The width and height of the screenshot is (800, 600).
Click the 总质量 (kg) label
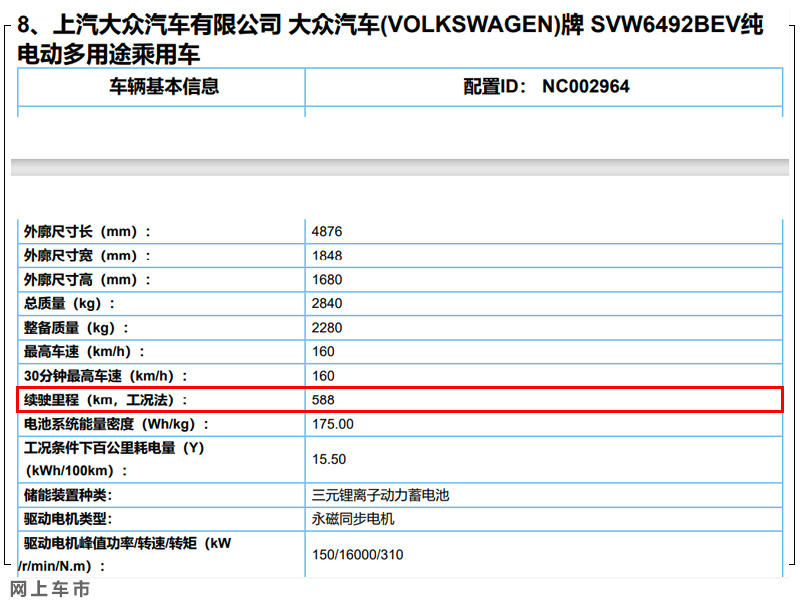(69, 304)
